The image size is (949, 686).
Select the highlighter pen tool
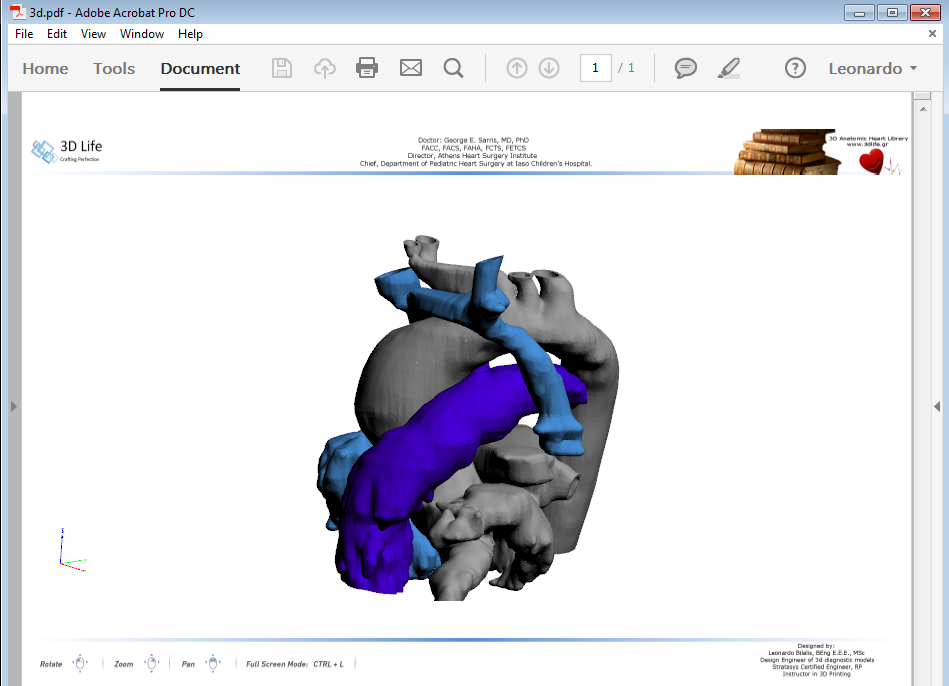point(729,68)
